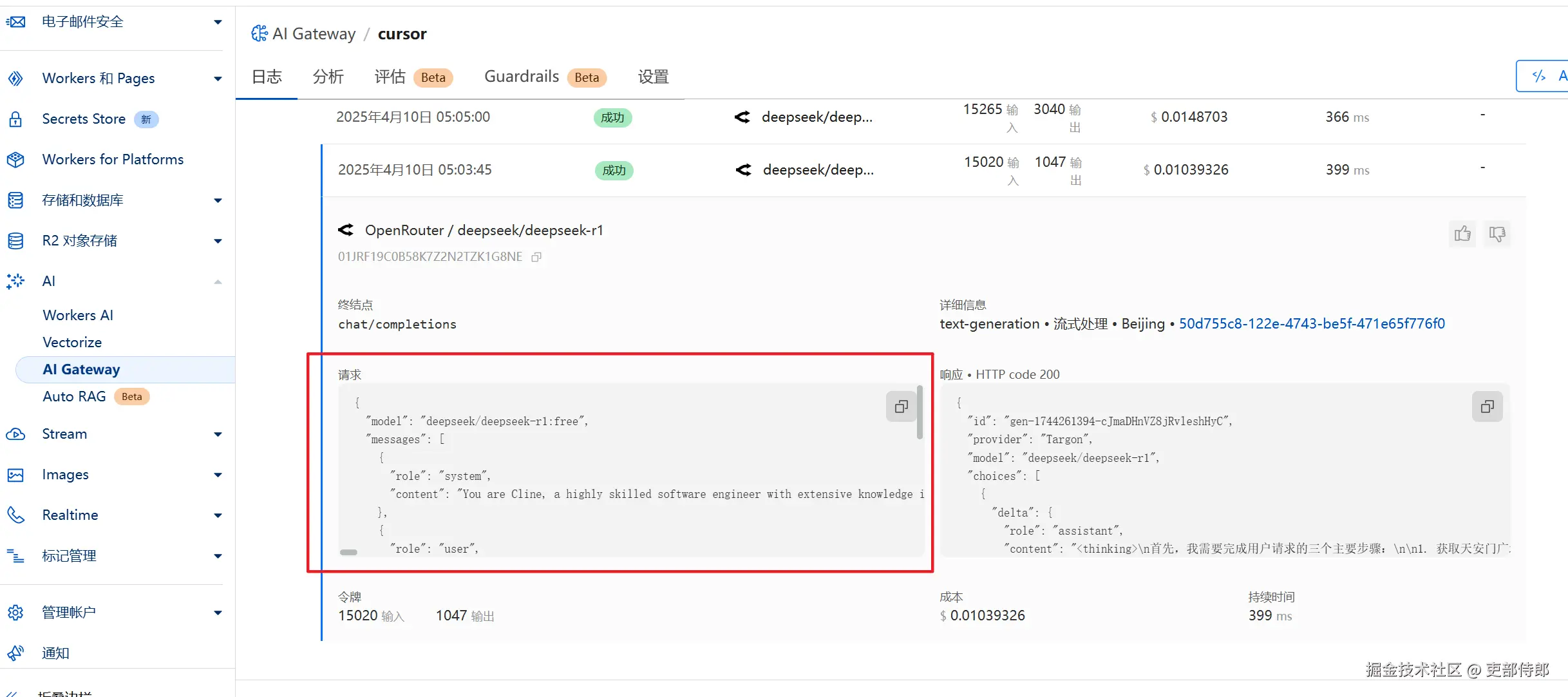Click the Secrets Store lock icon

tap(15, 119)
